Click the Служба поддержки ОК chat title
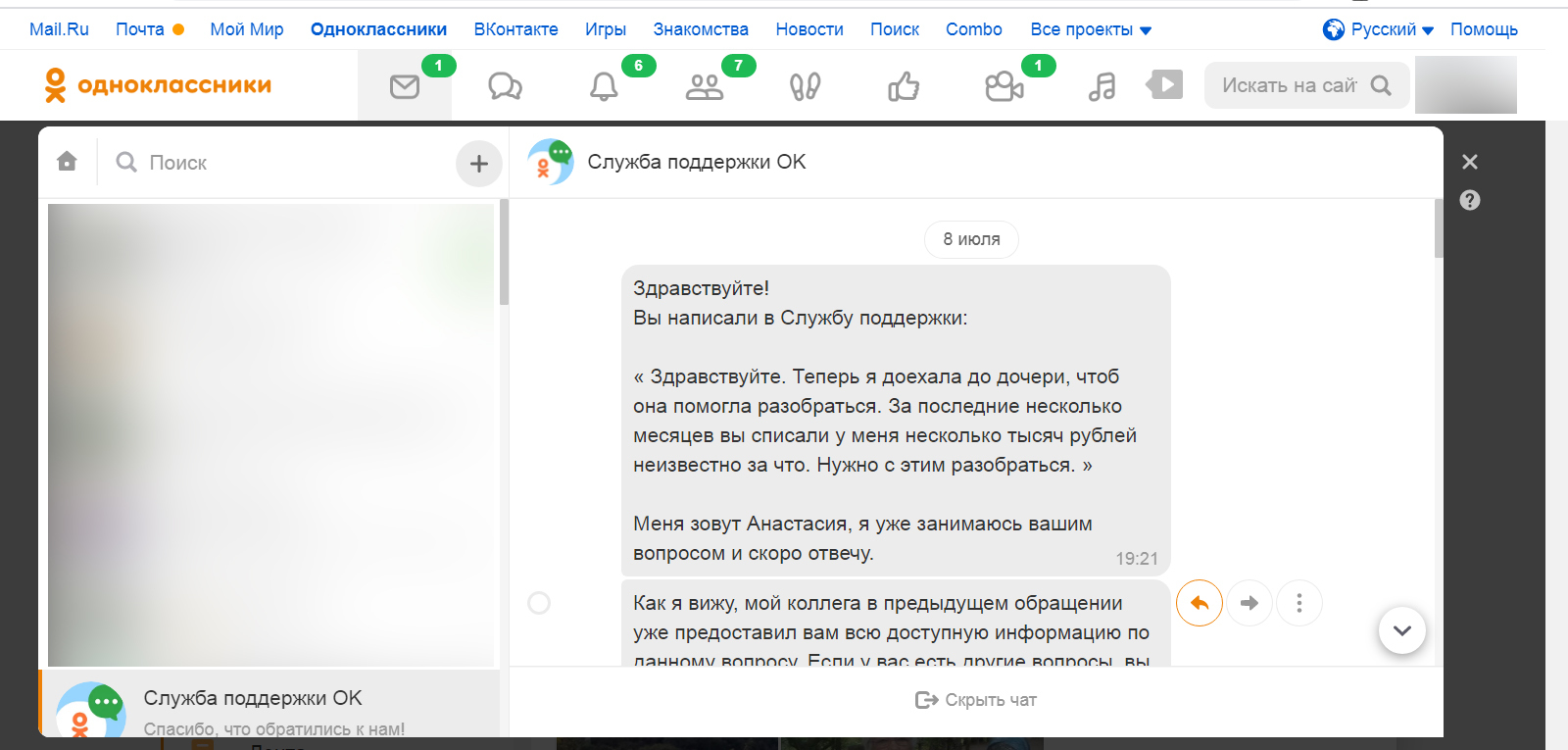1568x750 pixels. (x=697, y=162)
